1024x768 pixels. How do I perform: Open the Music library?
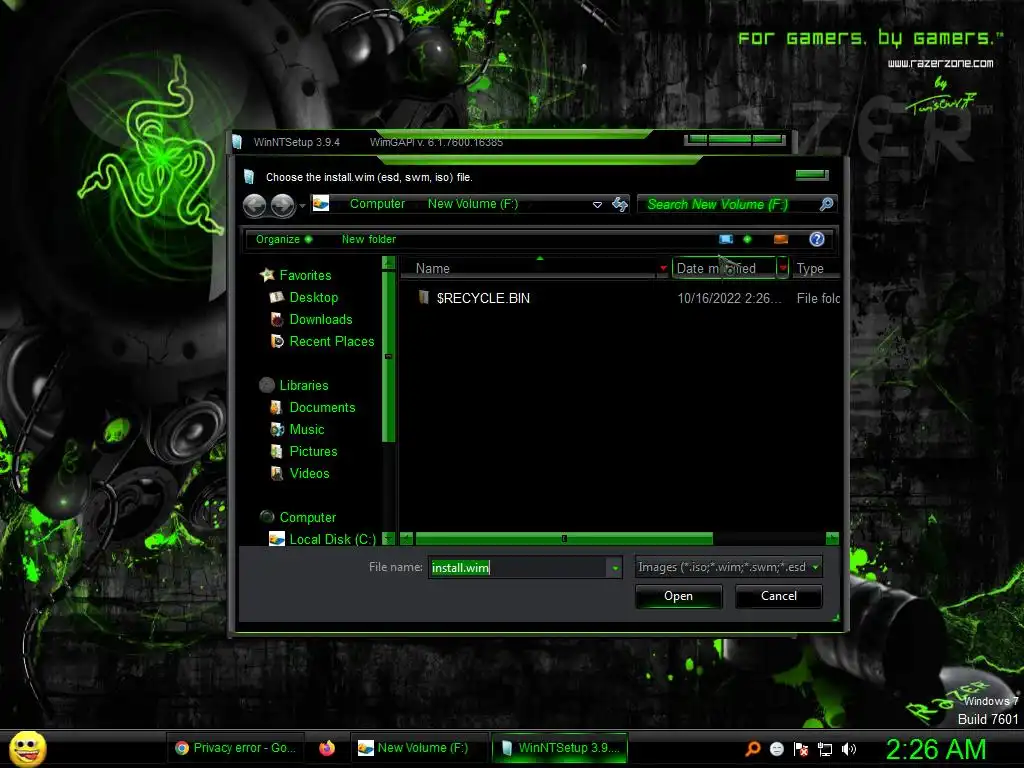tap(306, 429)
